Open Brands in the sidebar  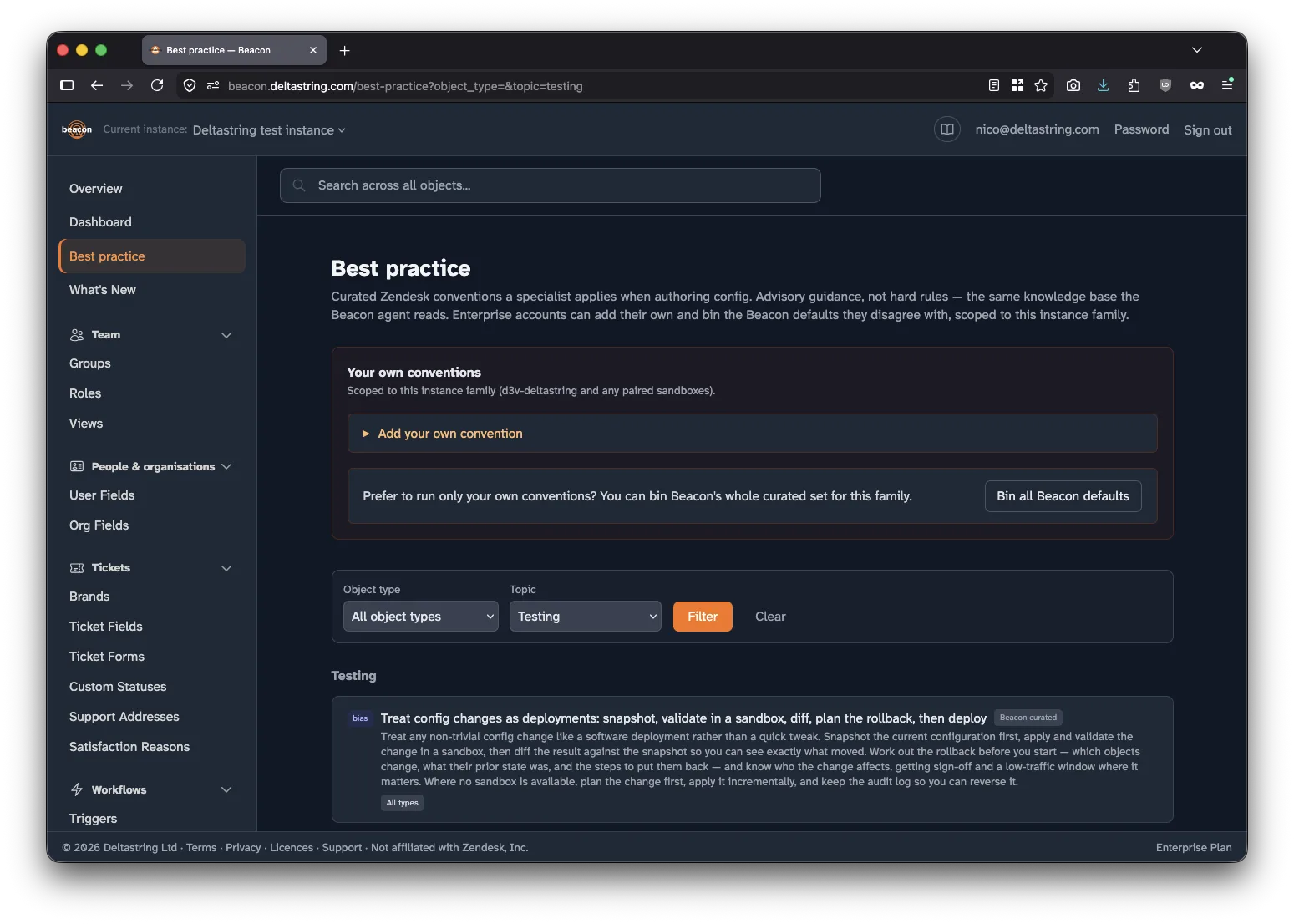coord(89,597)
